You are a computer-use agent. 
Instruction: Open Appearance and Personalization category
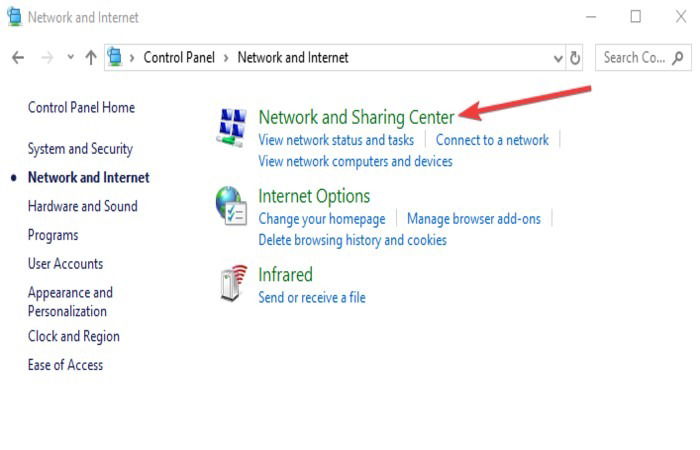pyautogui.click(x=70, y=302)
